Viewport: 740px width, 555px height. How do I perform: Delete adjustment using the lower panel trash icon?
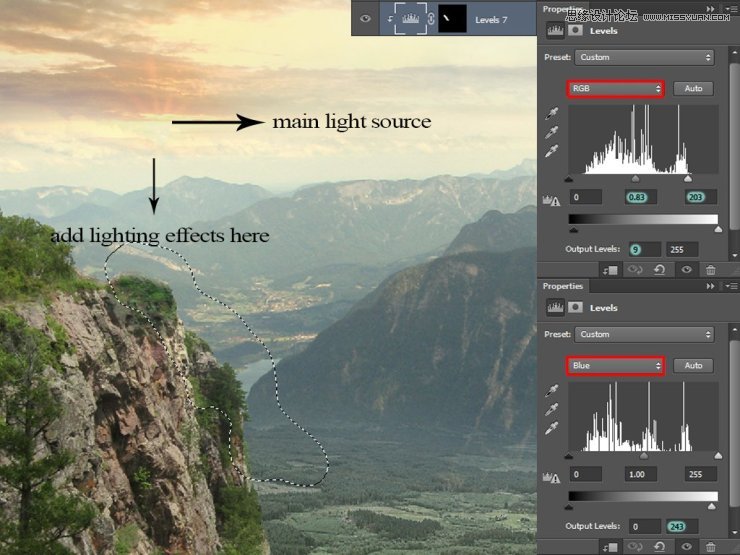click(x=710, y=546)
